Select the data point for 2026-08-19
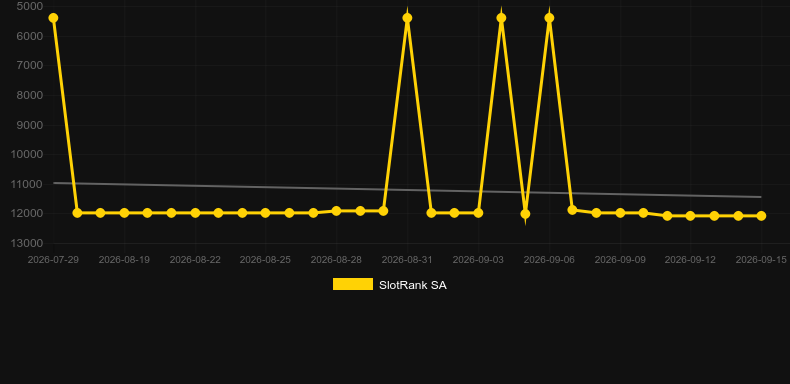The image size is (790, 384). click(x=124, y=213)
